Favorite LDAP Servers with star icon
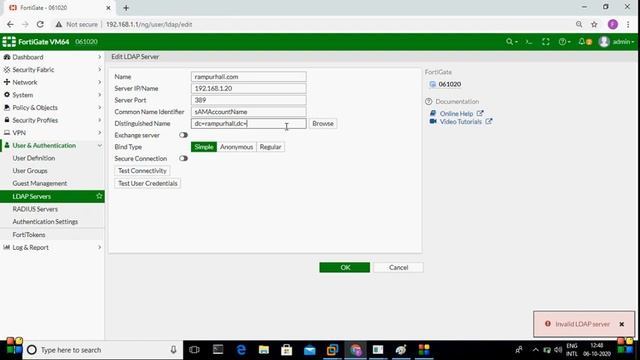The image size is (640, 360). [x=99, y=196]
